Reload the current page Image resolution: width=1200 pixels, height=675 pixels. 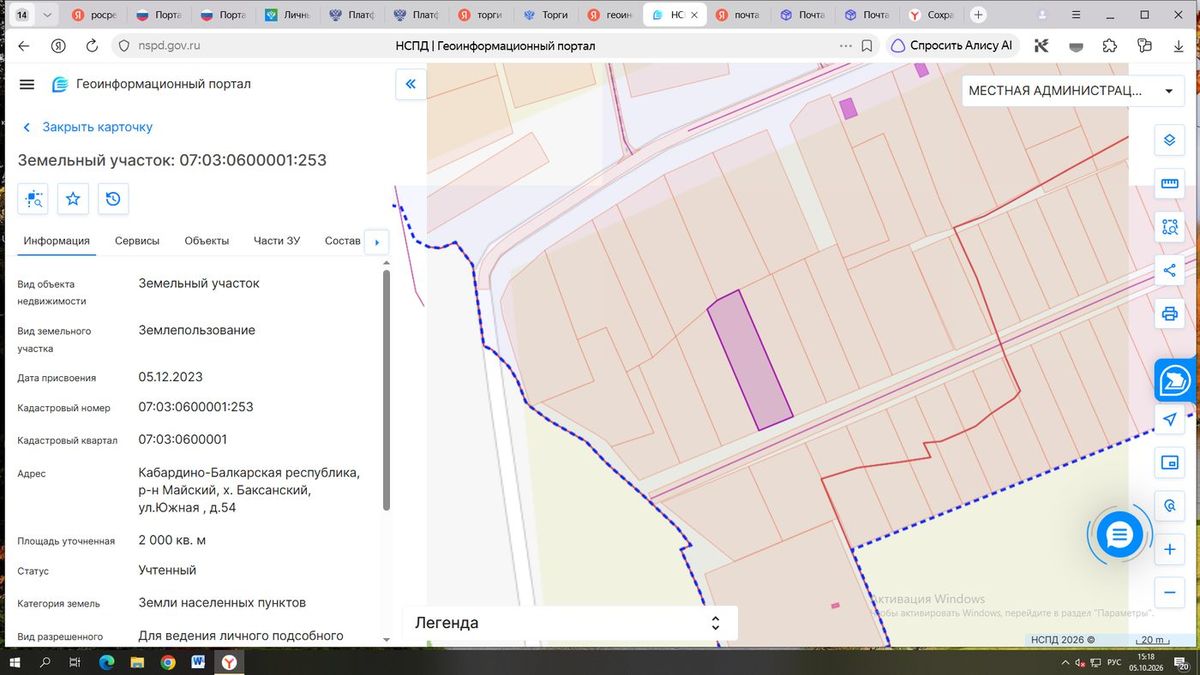coord(92,46)
